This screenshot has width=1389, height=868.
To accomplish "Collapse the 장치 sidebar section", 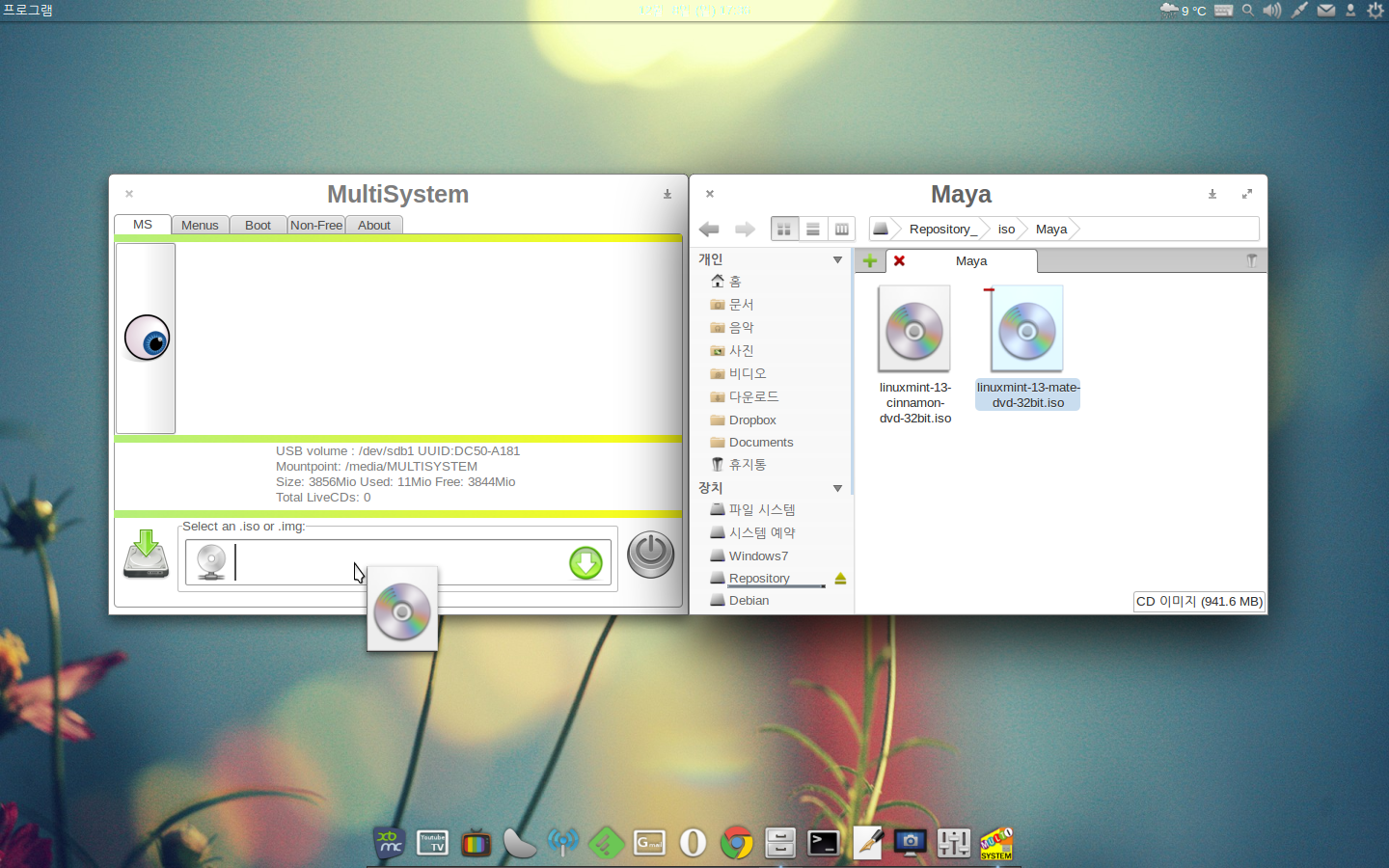I will click(837, 488).
